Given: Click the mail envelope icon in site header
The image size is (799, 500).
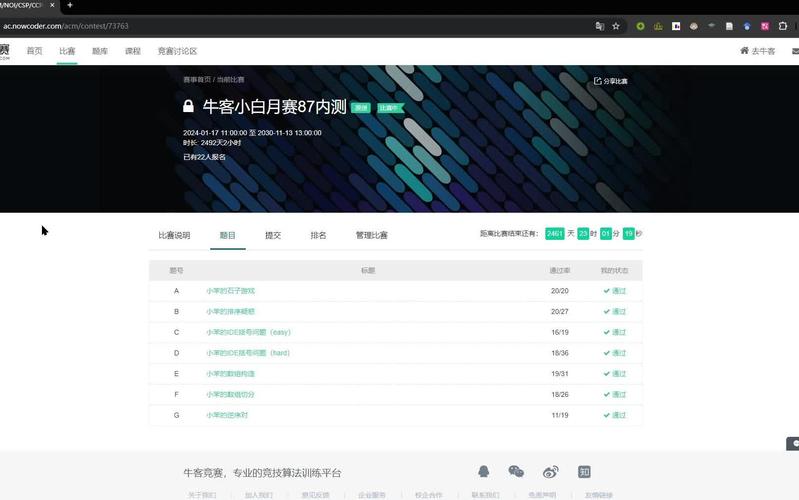Looking at the screenshot, I should [795, 51].
